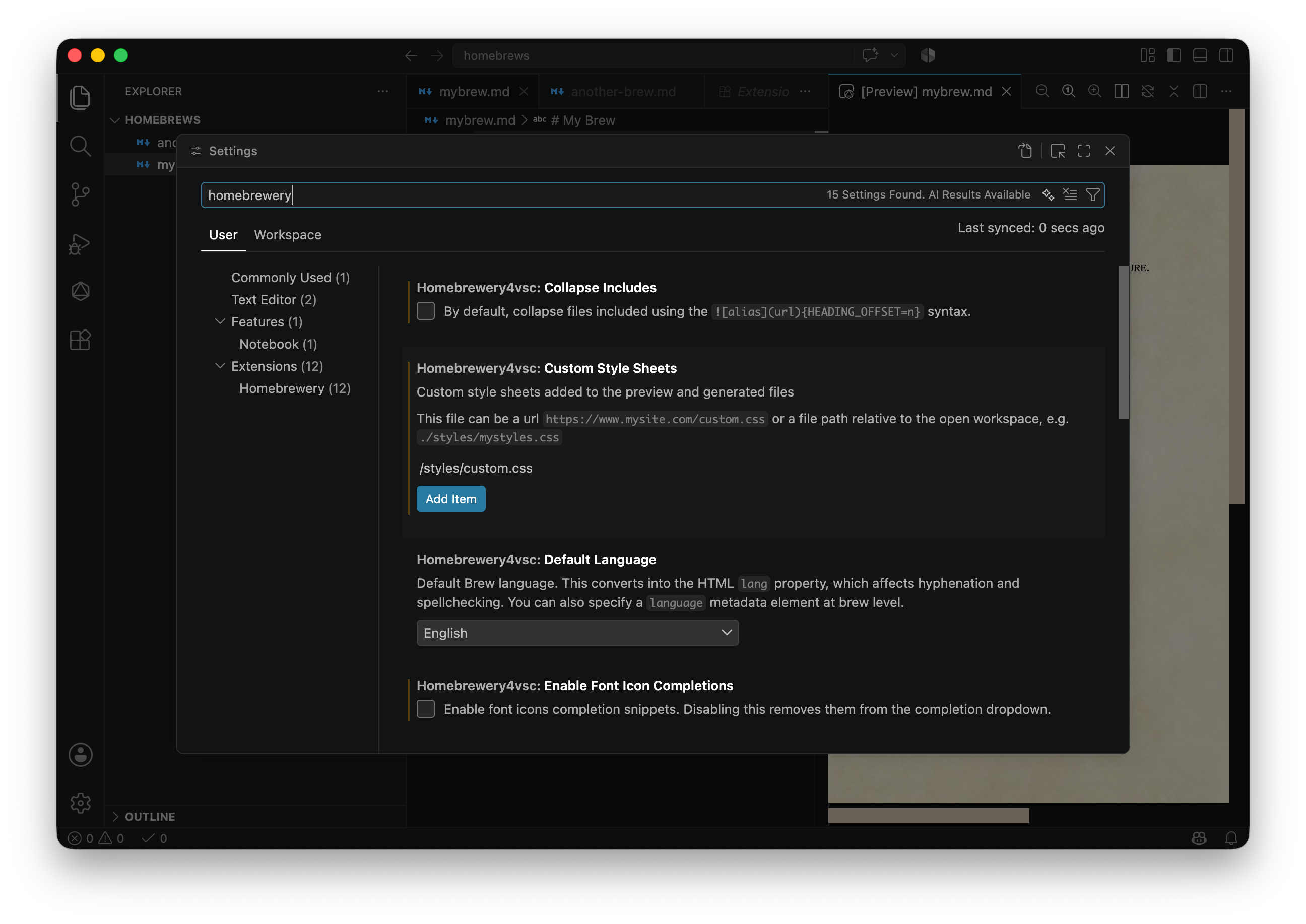Select Homebrewery (12) settings category

295,388
